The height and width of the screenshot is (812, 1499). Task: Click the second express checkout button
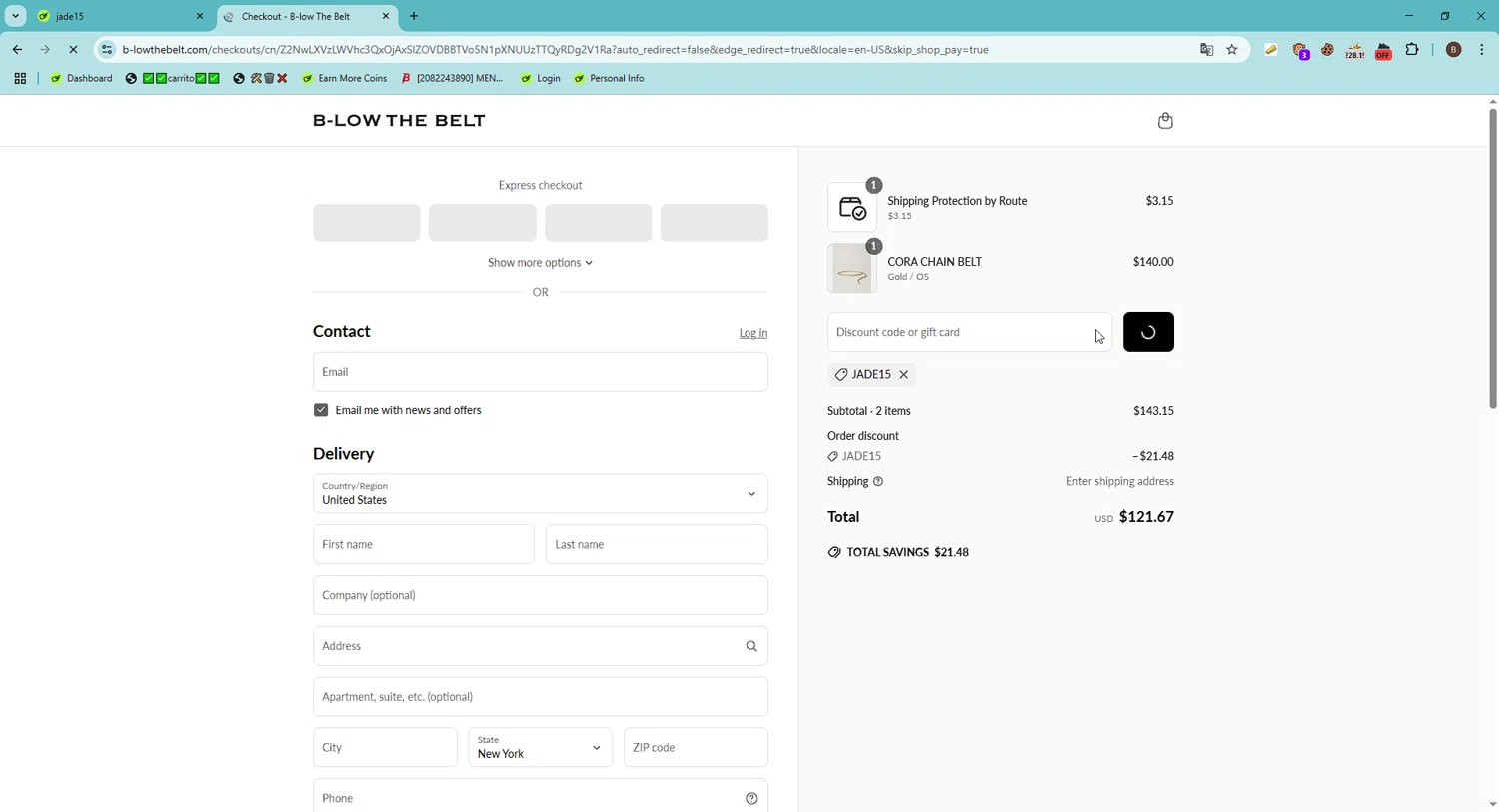pos(482,223)
